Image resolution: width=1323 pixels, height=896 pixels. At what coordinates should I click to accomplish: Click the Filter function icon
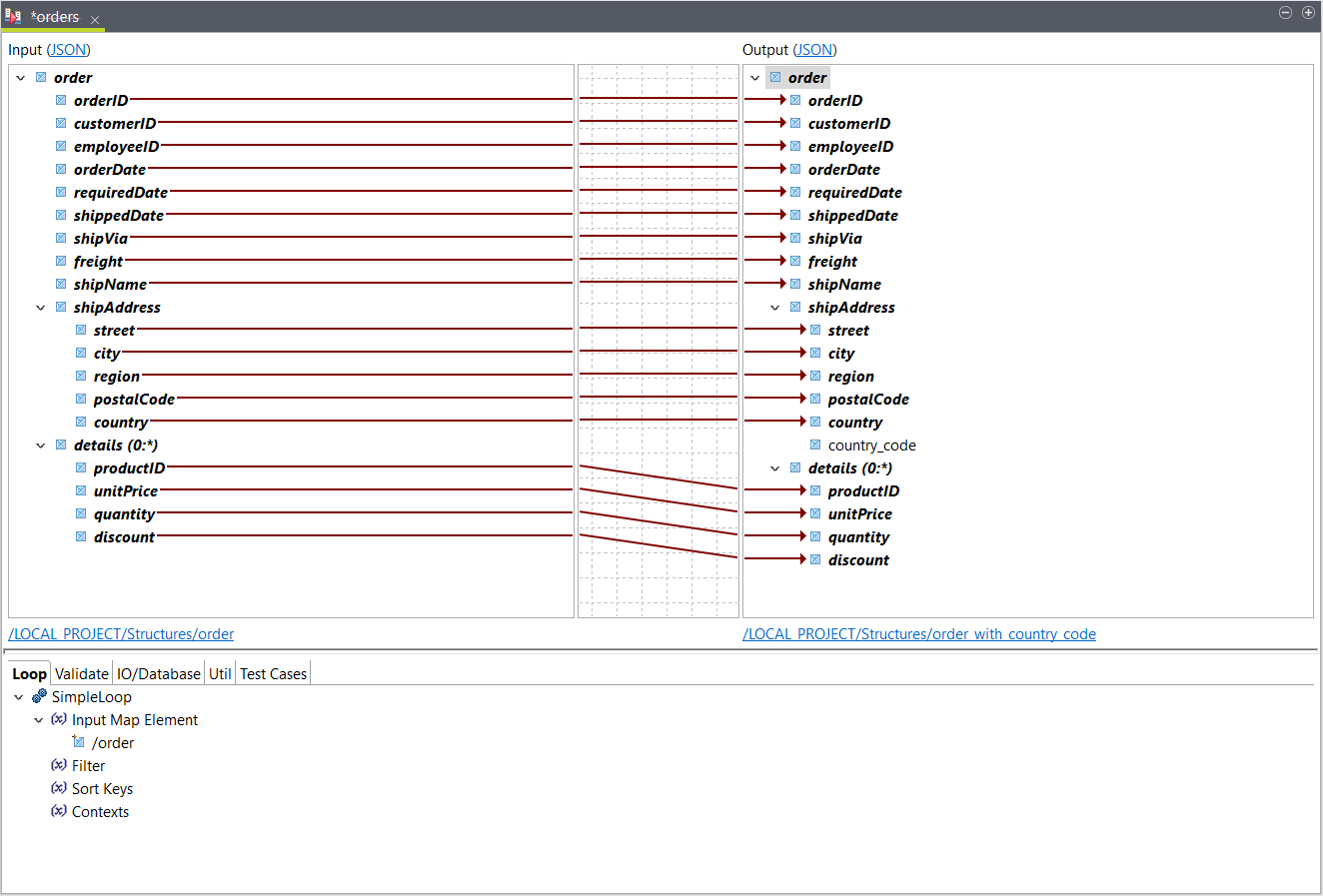59,765
